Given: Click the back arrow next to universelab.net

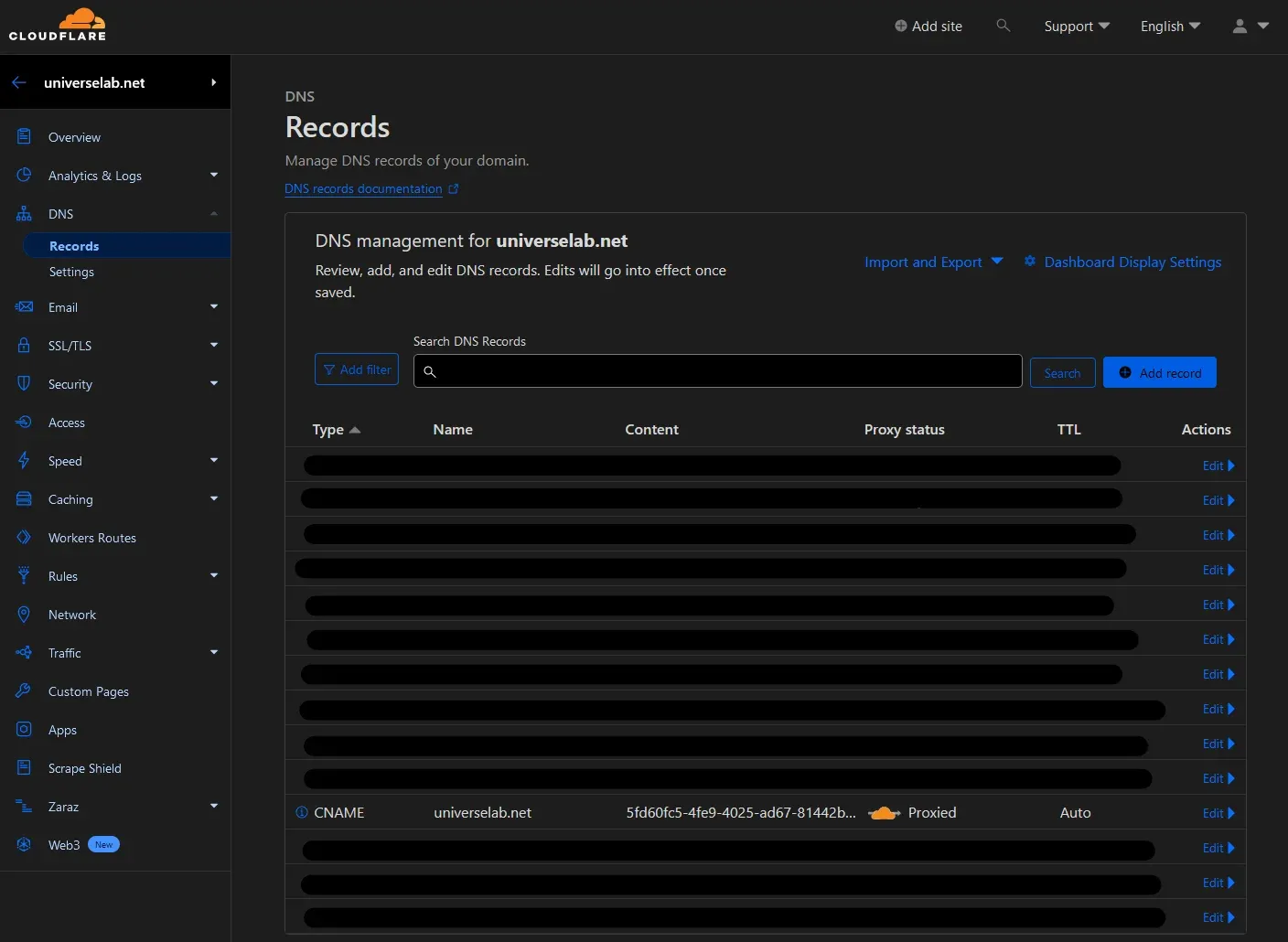Looking at the screenshot, I should pos(18,81).
